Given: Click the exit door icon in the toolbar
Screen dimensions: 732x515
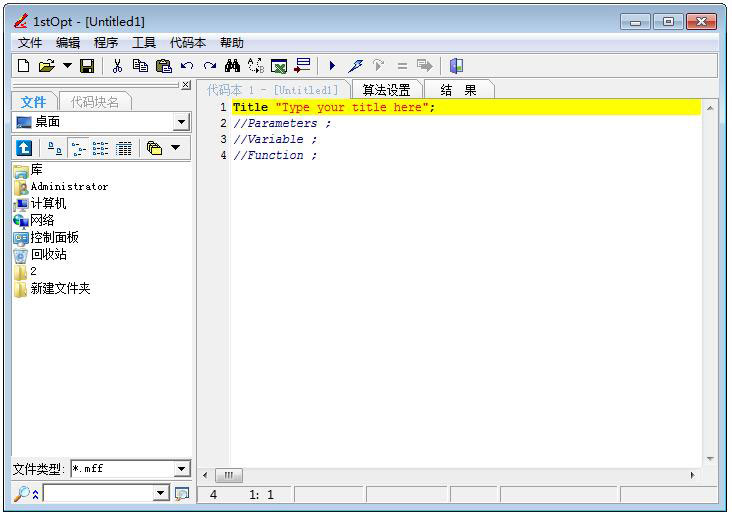Looking at the screenshot, I should click(x=456, y=66).
